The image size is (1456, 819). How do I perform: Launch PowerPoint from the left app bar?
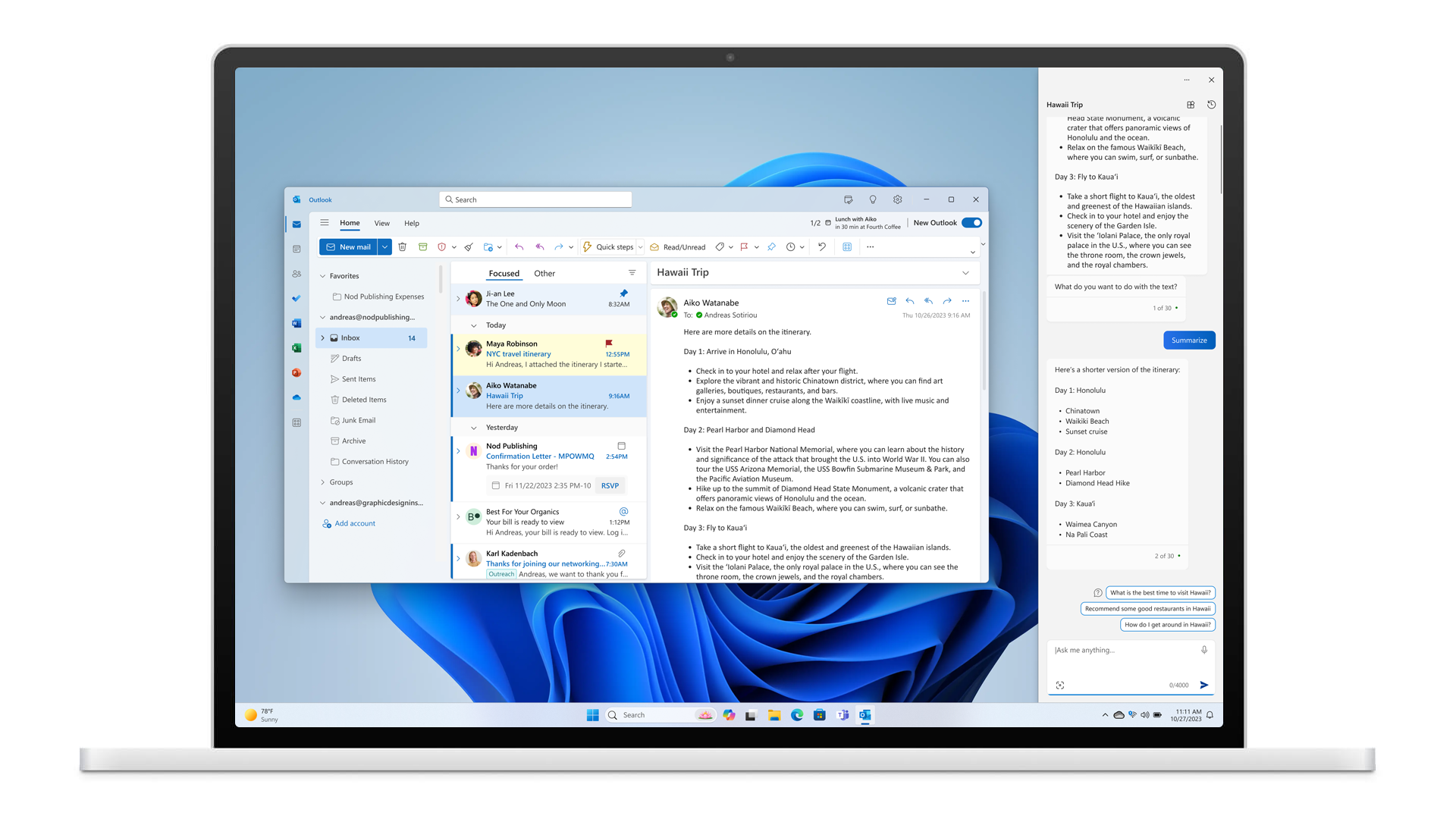click(x=297, y=373)
